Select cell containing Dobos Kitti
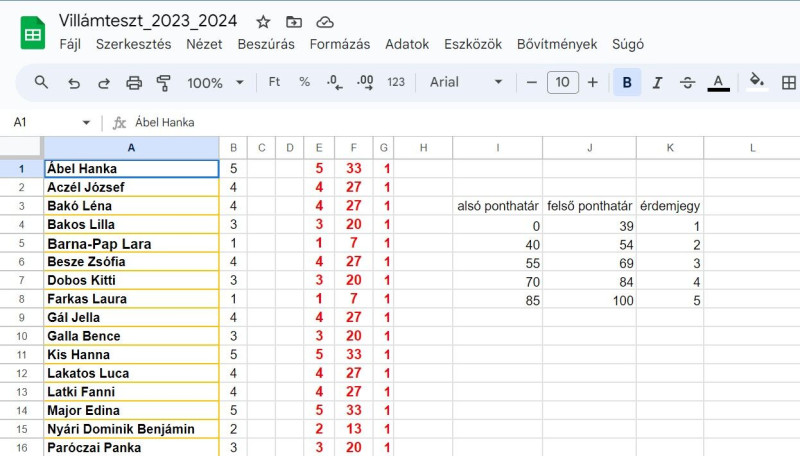Screen dimensions: 800x456 (x=132, y=280)
